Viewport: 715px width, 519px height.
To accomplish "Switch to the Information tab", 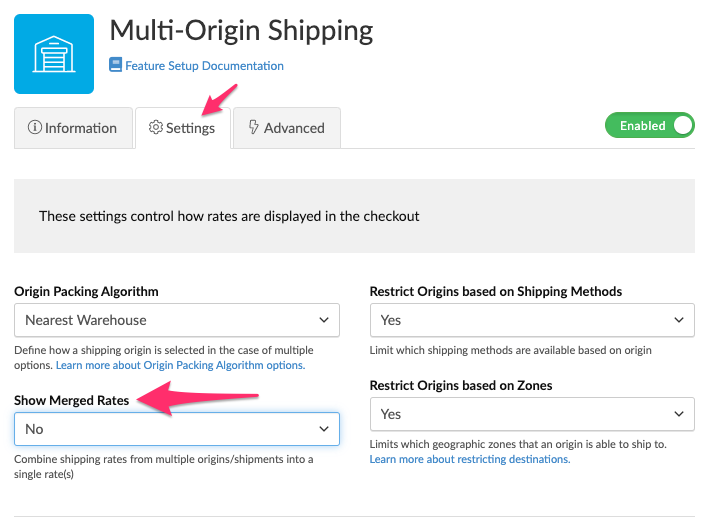I will coord(73,128).
